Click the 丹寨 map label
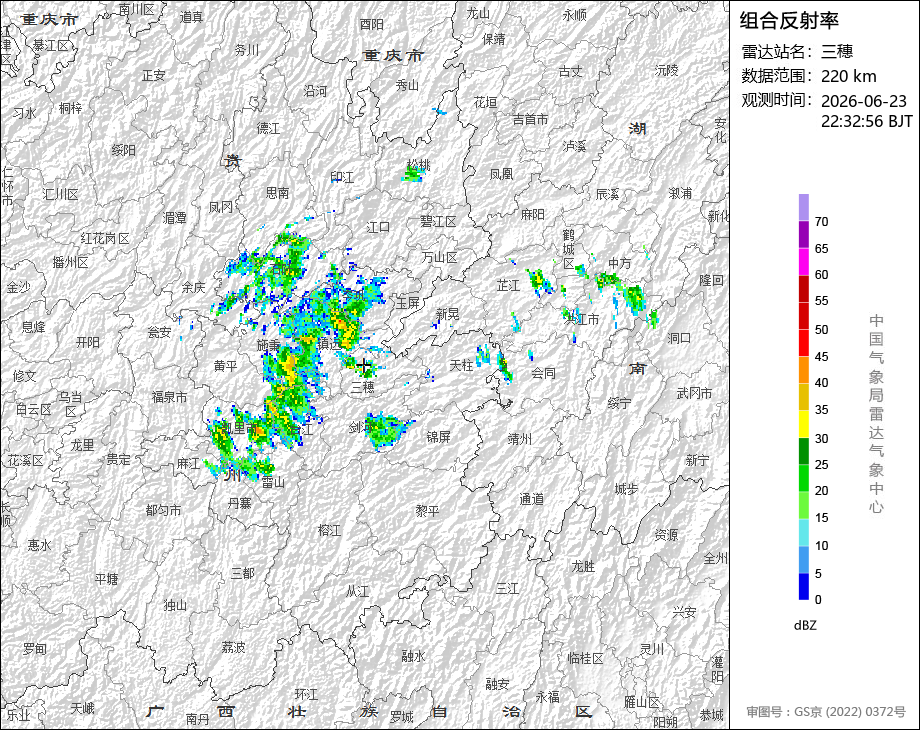Screen dimensions: 920x730 pyautogui.click(x=239, y=503)
